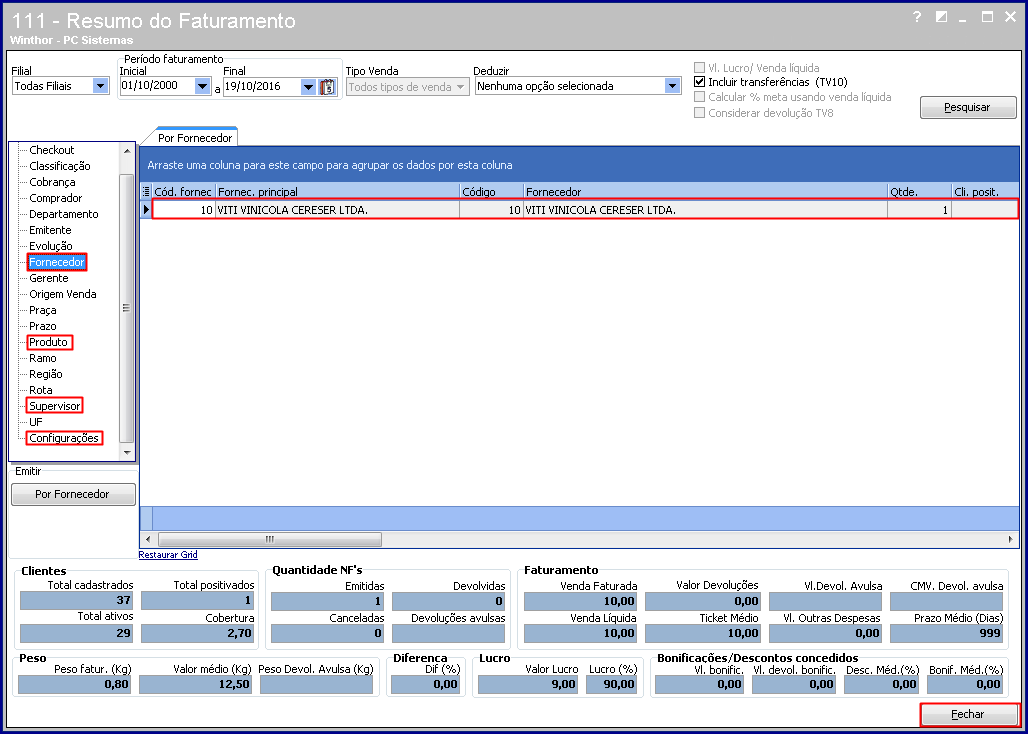Sort by Cód. fornec column header
Viewport: 1028px width, 734px height.
click(182, 192)
